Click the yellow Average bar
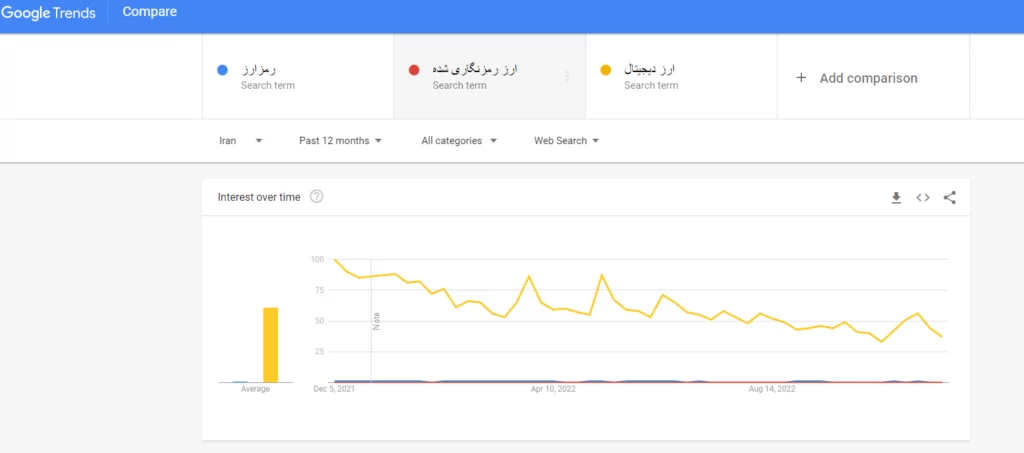This screenshot has height=453, width=1024. (x=270, y=344)
